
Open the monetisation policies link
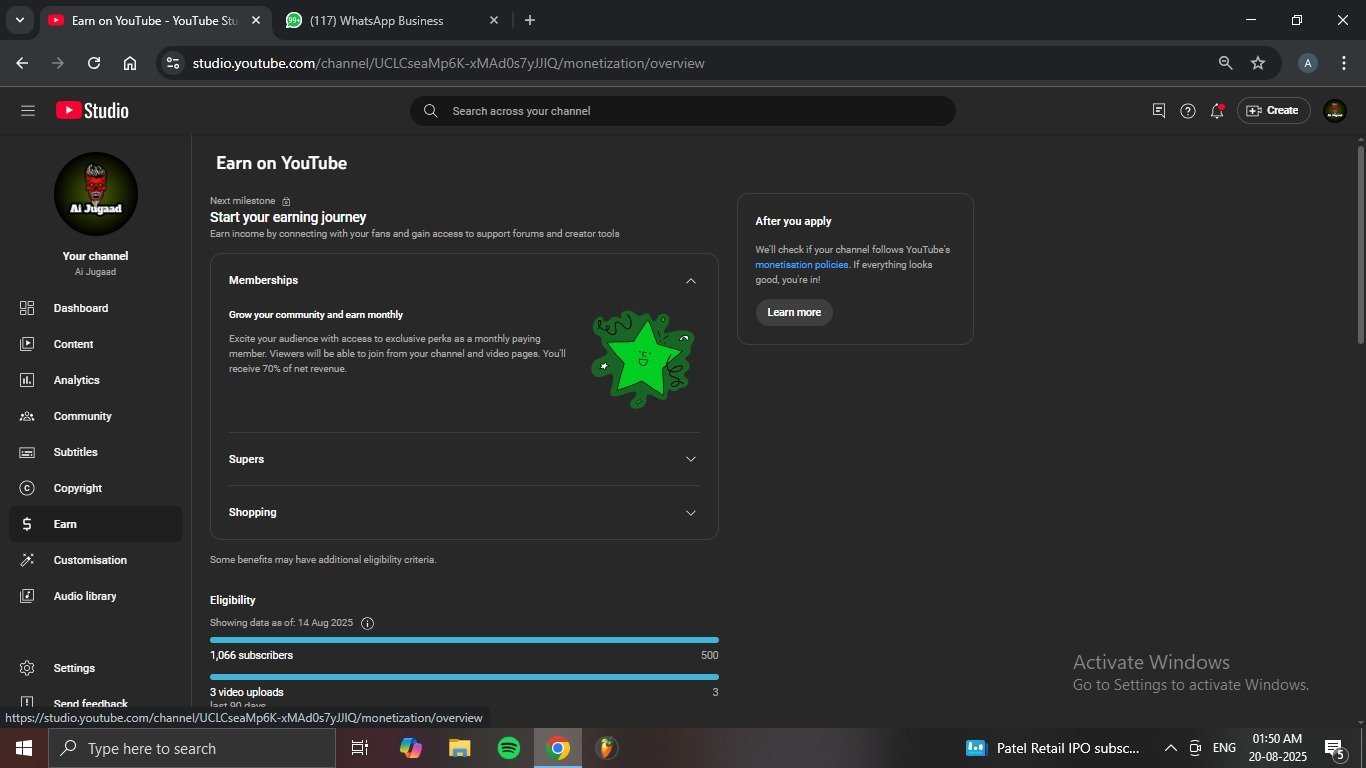click(x=801, y=265)
